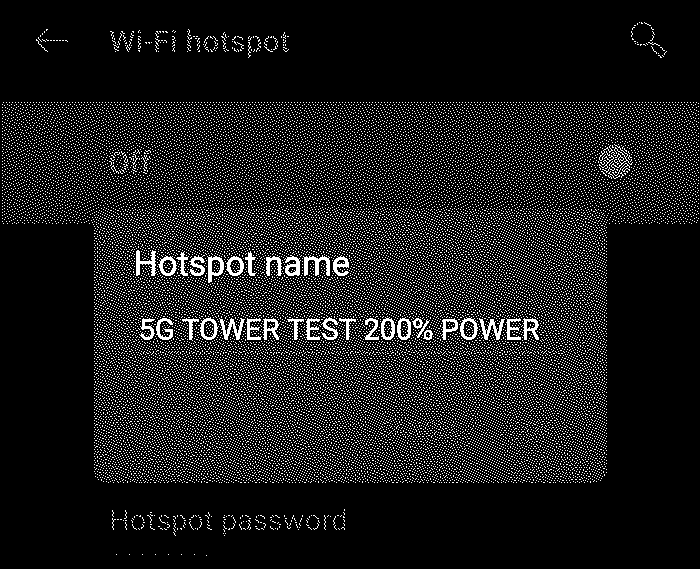The width and height of the screenshot is (700, 569).
Task: Dismiss the dialog by tapping the dark background
Action: pyautogui.click(x=46, y=357)
